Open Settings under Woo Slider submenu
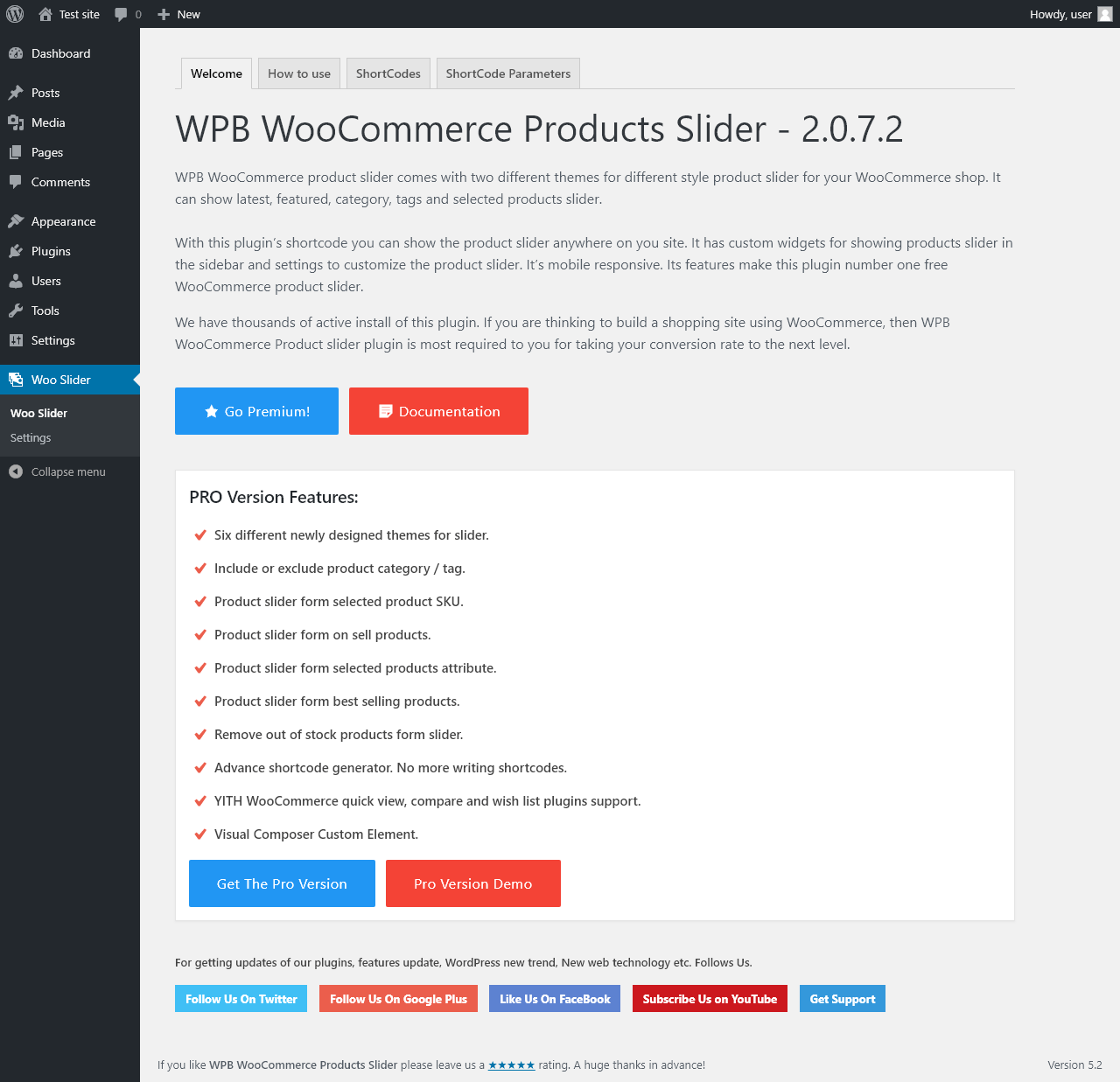 tap(31, 437)
